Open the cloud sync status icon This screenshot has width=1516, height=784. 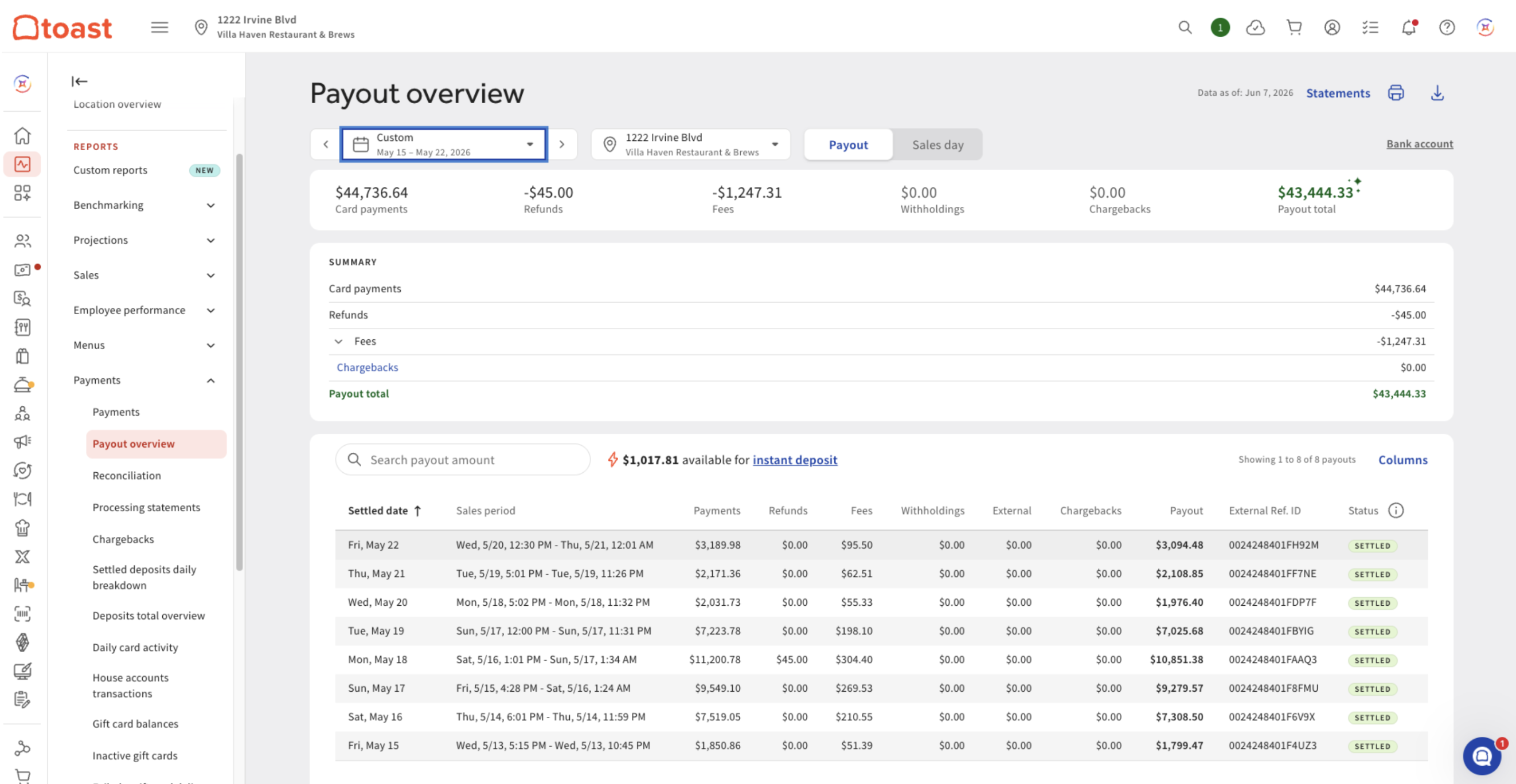coord(1255,28)
